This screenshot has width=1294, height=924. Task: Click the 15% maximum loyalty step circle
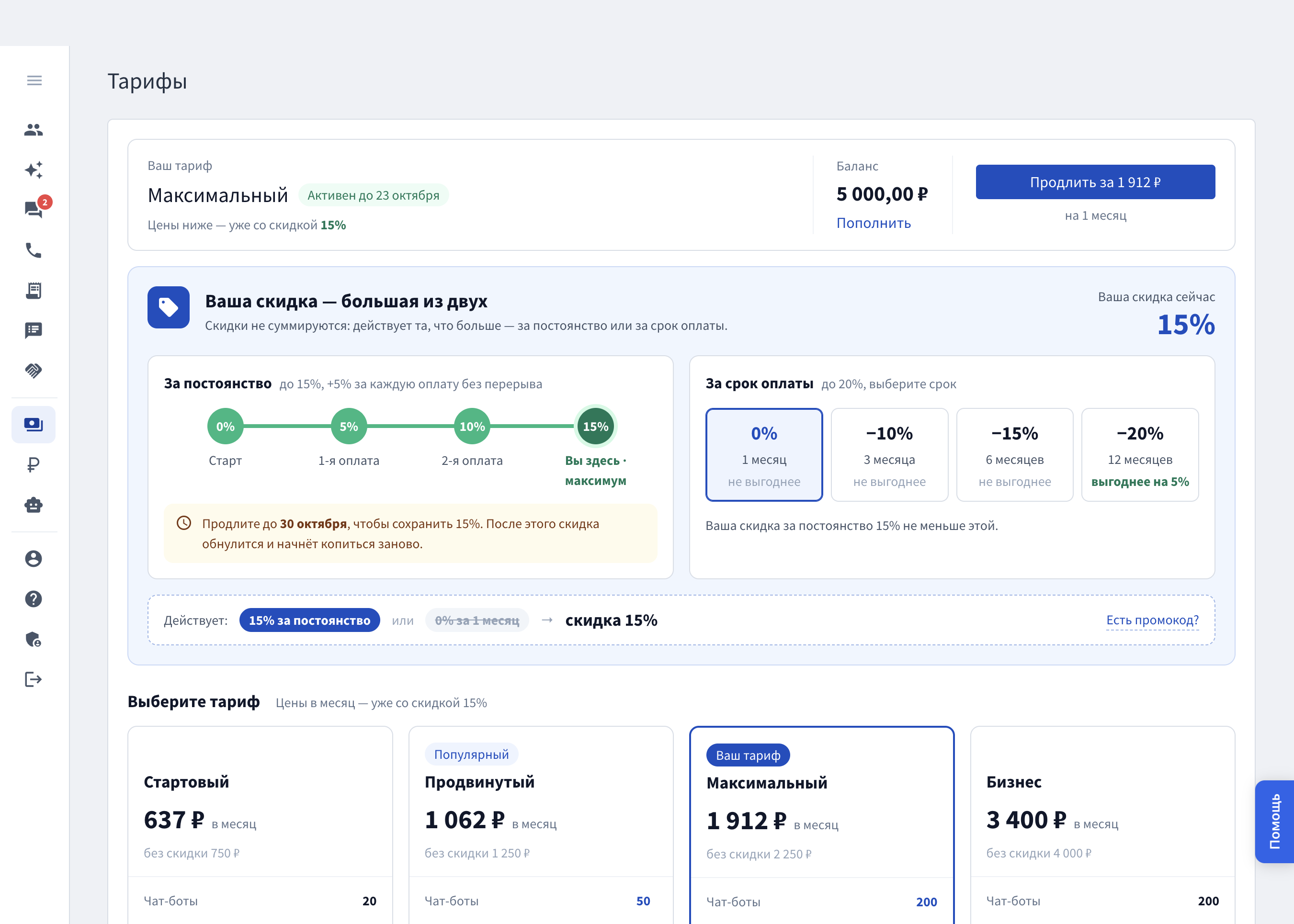[596, 427]
